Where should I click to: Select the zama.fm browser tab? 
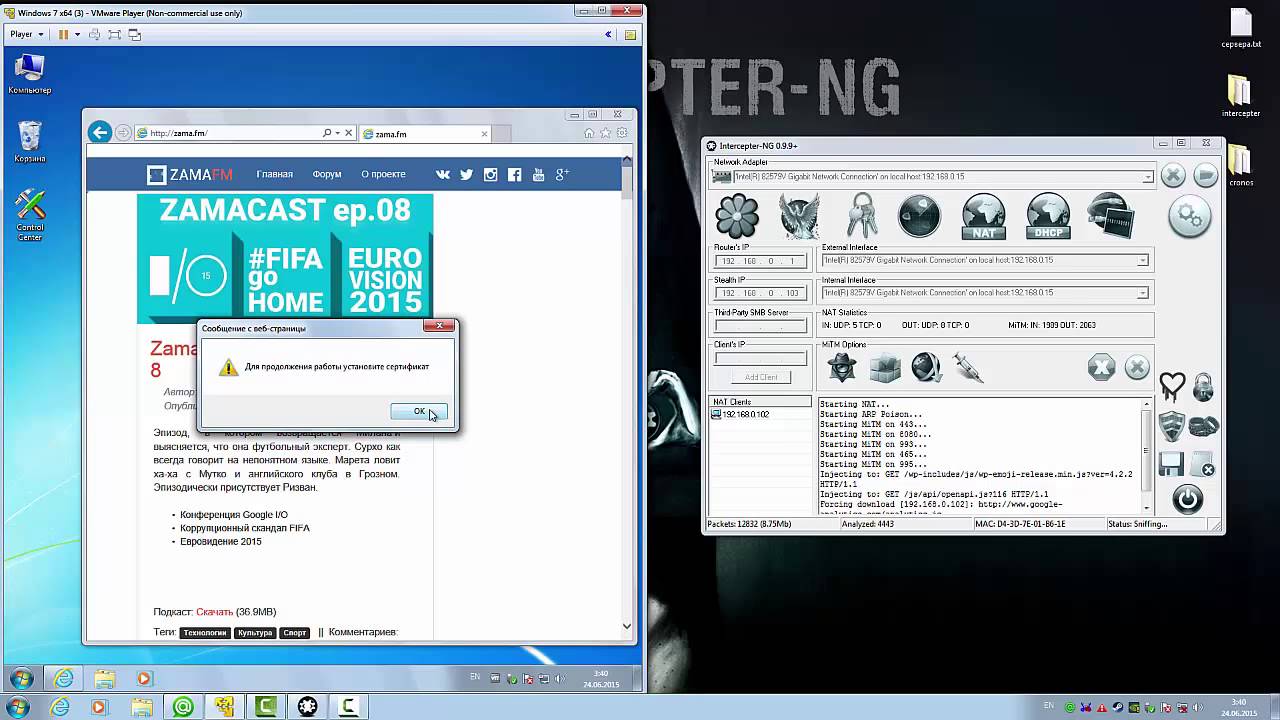424,134
